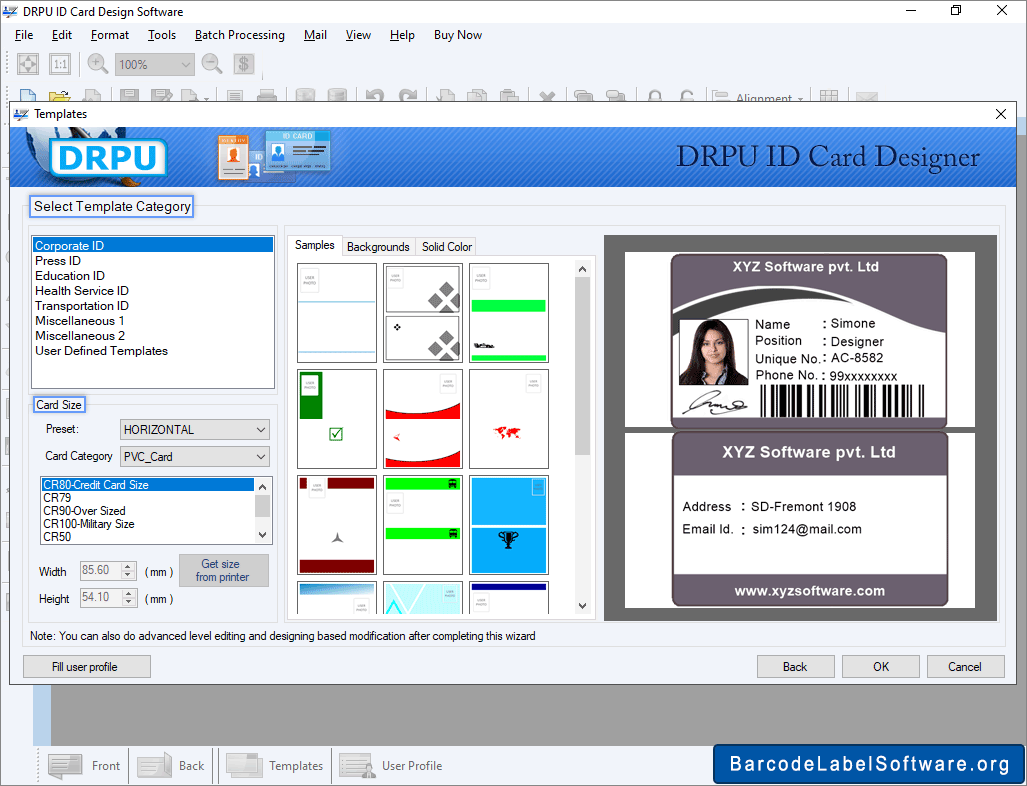Click the User Profile icon in bottom bar
Screen dimensions: 1027x786
[357, 765]
